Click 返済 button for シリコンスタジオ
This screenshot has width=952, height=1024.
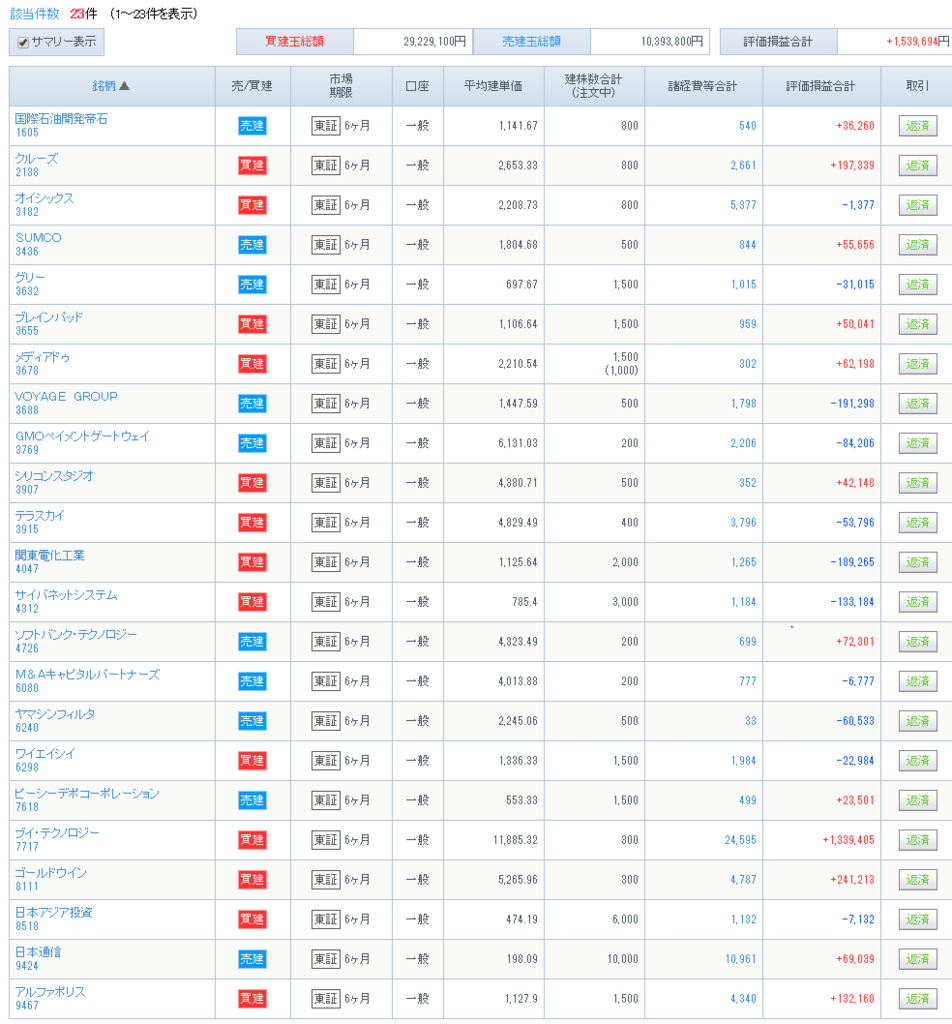tap(917, 483)
